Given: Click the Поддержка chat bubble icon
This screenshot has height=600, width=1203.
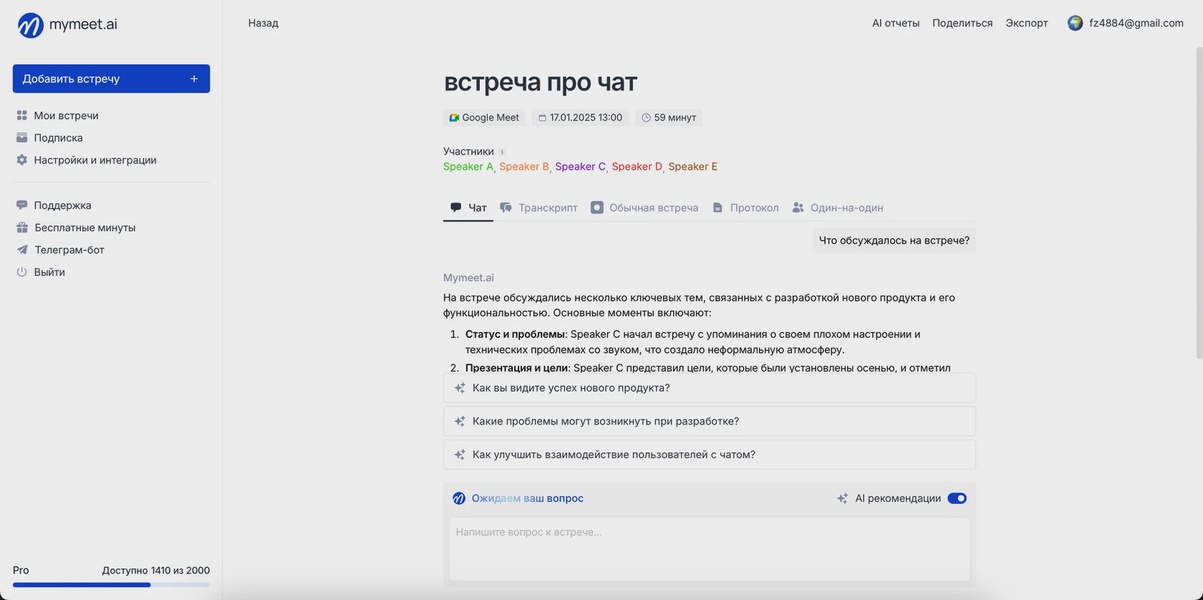Looking at the screenshot, I should (x=22, y=205).
